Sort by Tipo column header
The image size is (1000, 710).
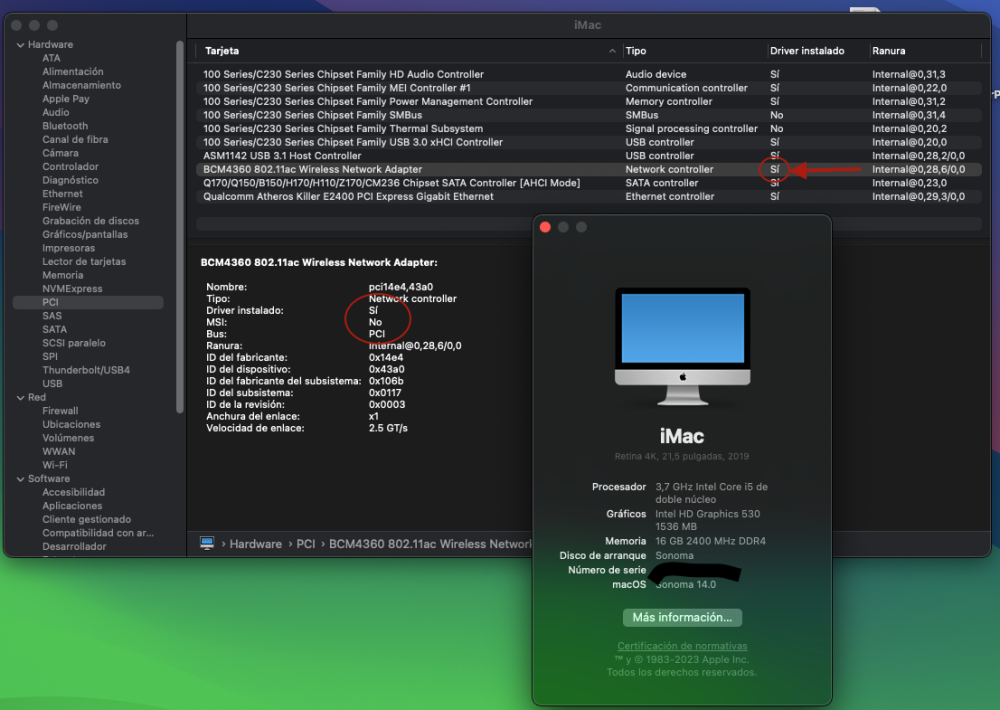(636, 51)
